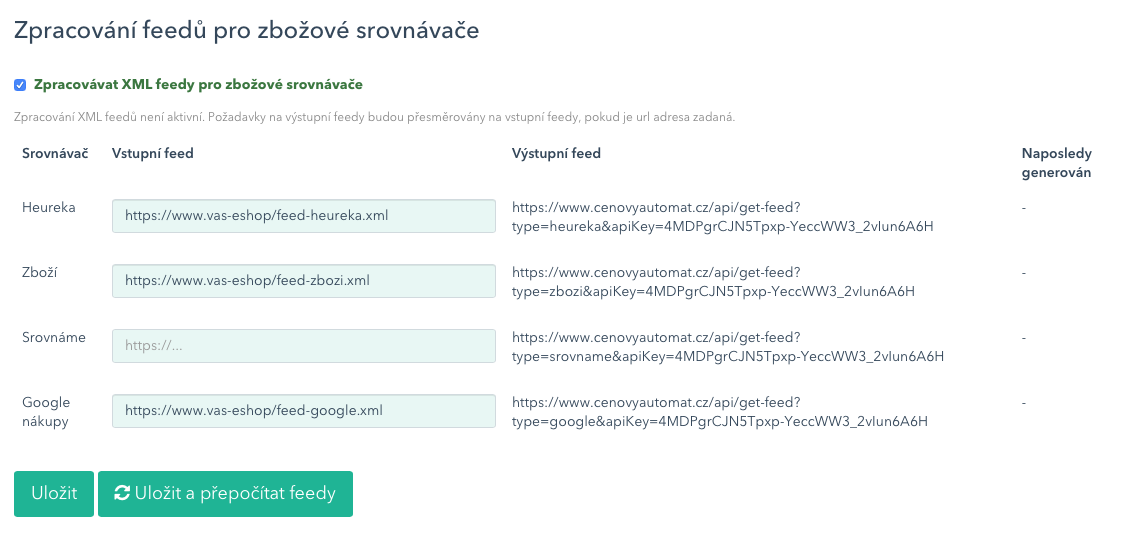Click the Výstupní feed column header
The image size is (1139, 544).
pos(556,153)
